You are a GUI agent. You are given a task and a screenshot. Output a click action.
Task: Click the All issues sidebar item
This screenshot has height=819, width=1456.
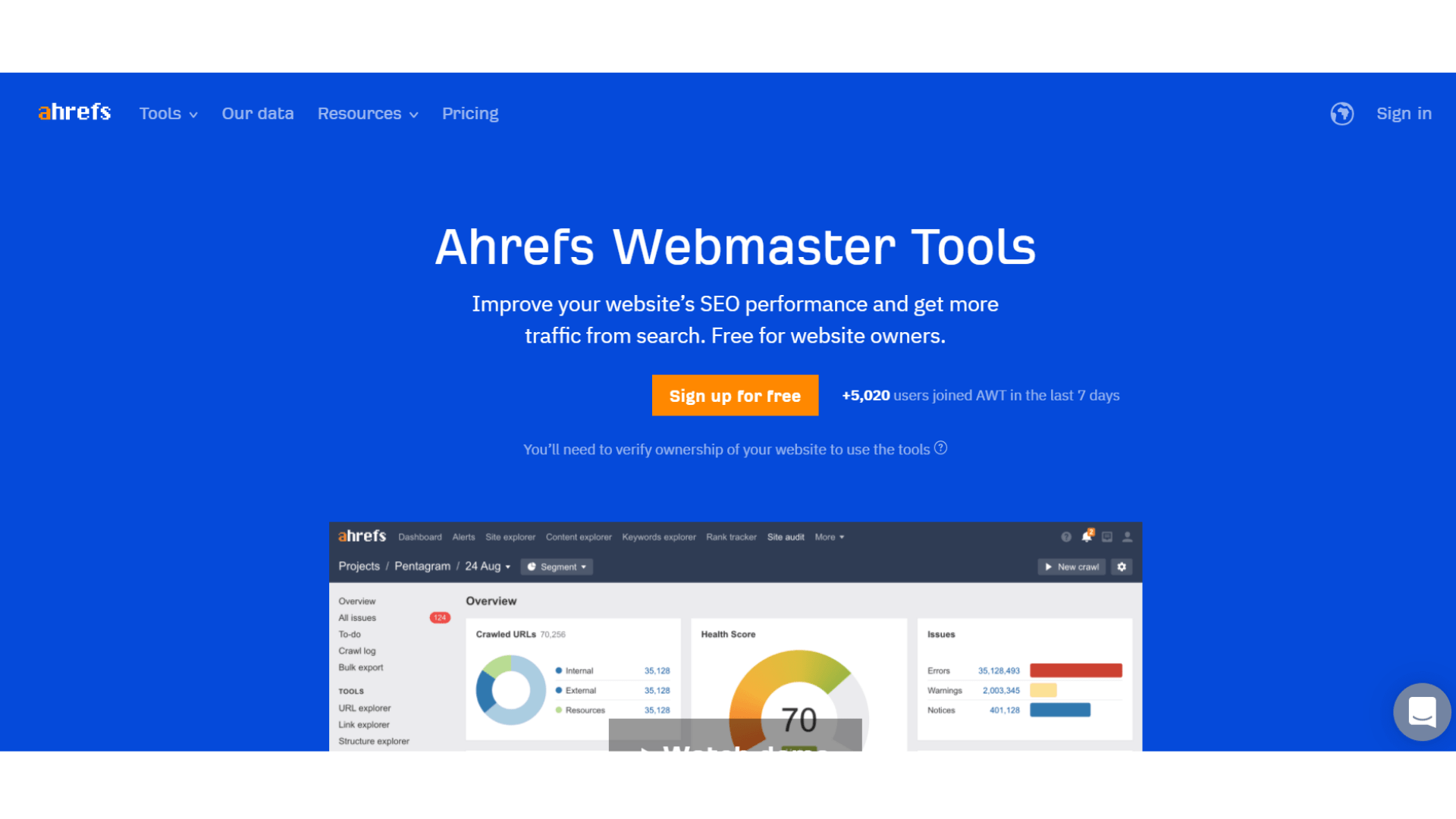point(358,618)
